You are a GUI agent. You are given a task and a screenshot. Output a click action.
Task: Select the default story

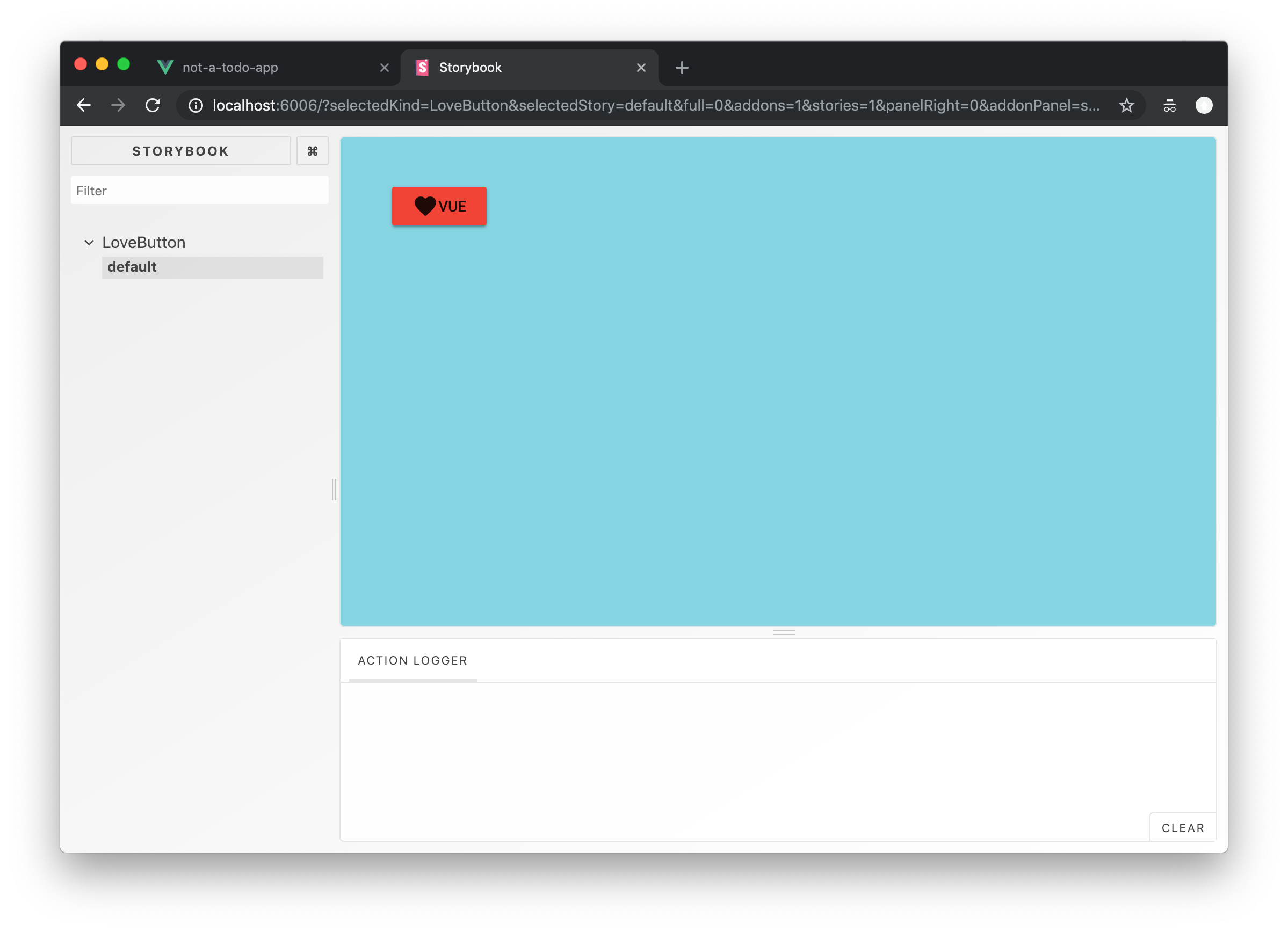coord(212,267)
